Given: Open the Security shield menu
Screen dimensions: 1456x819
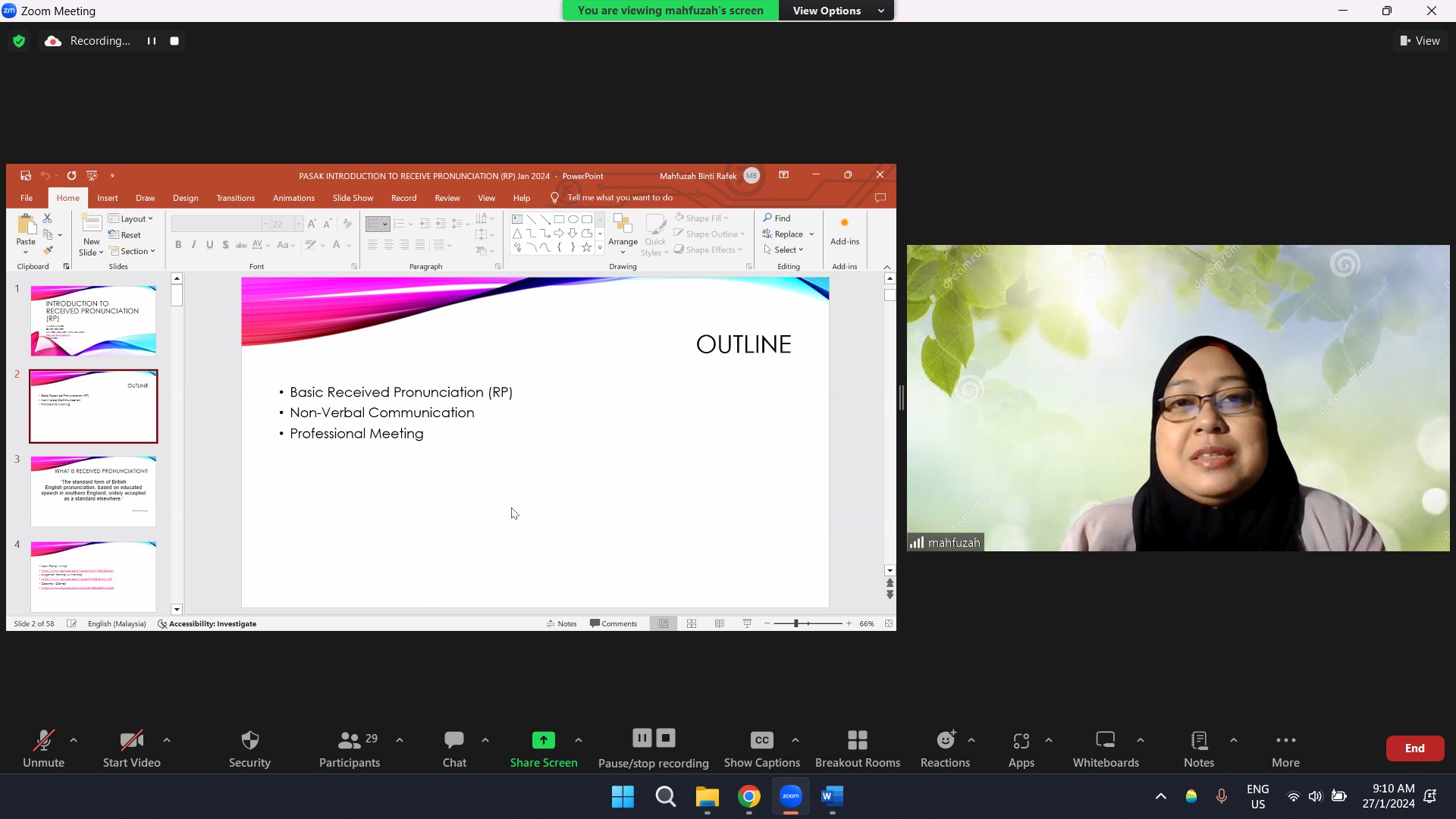Looking at the screenshot, I should point(249,748).
